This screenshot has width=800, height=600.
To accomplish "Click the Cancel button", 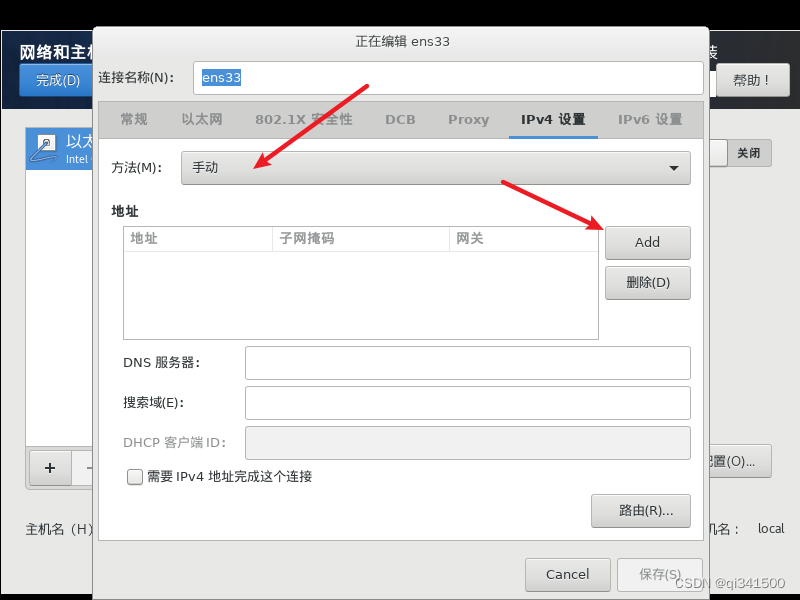I will click(x=567, y=574).
